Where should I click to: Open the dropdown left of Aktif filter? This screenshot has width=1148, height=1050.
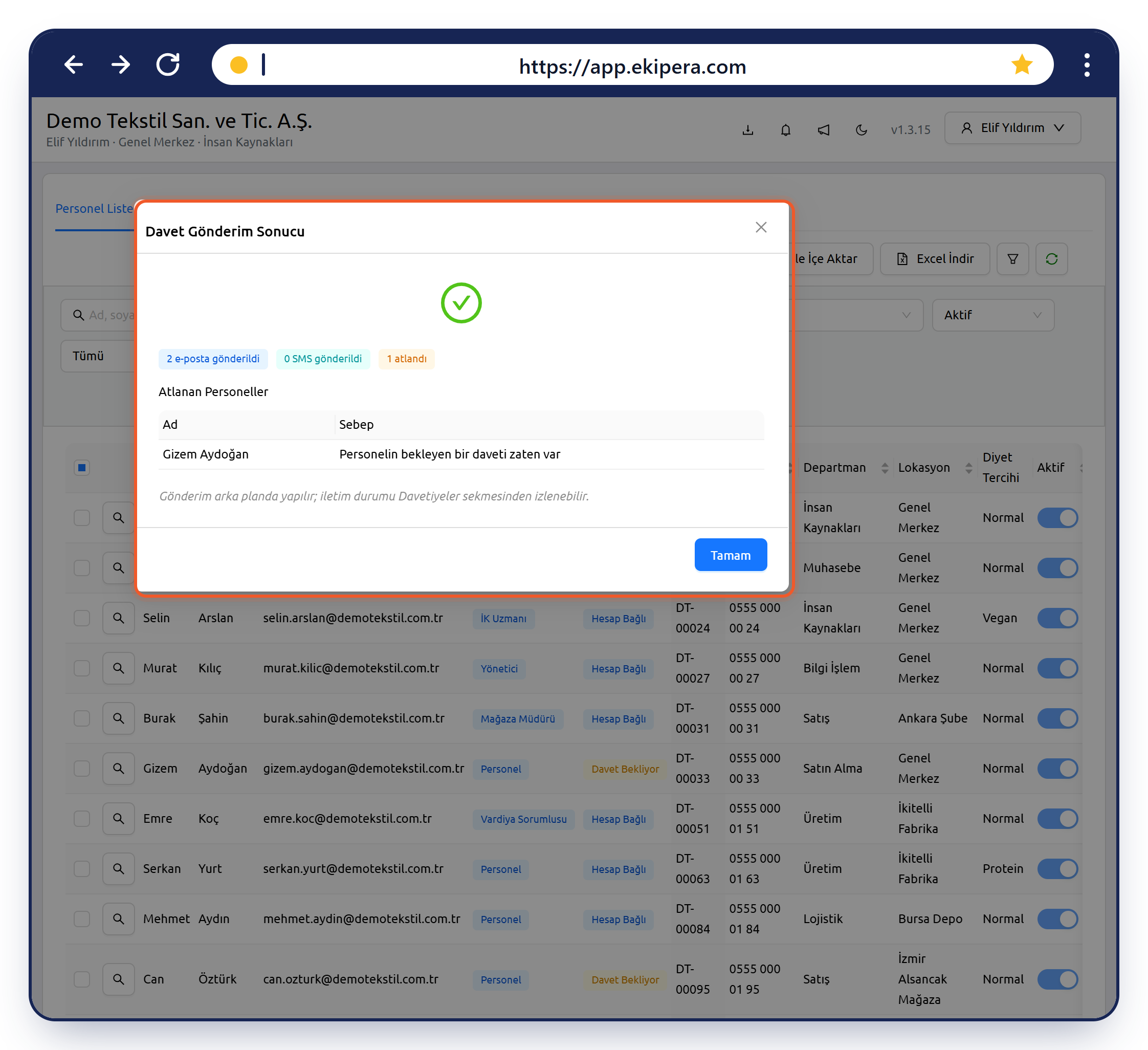857,315
